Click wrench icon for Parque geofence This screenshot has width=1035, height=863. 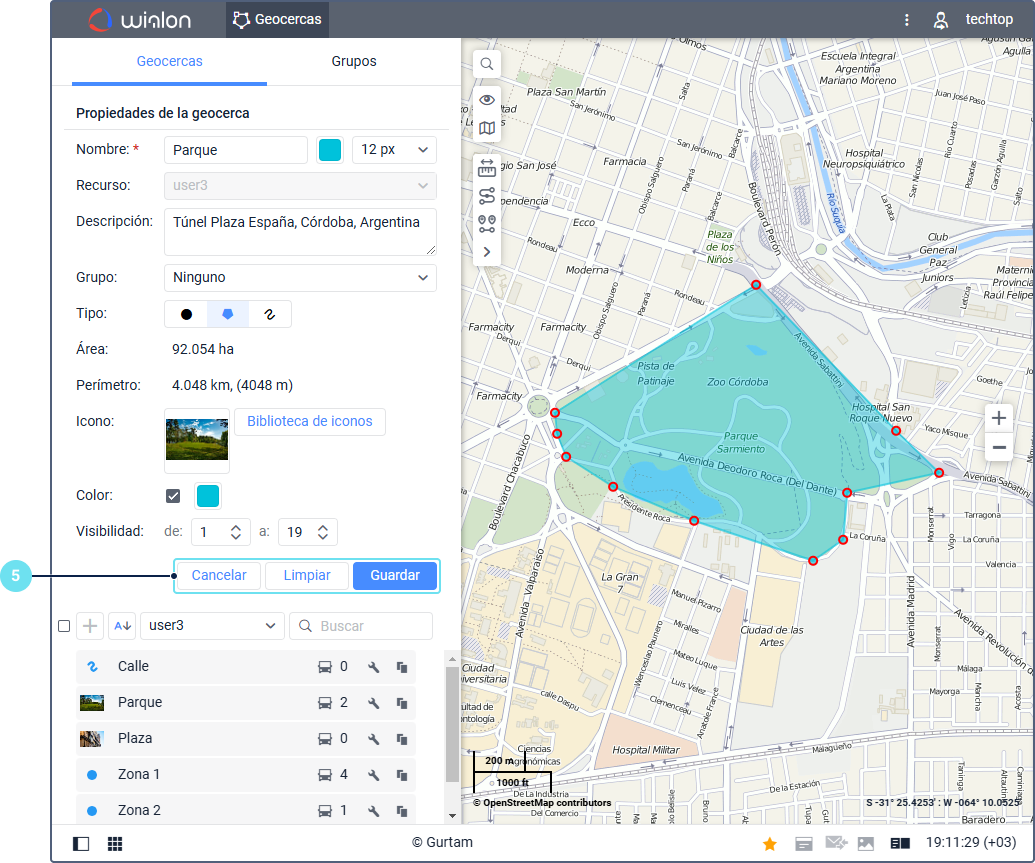tap(374, 703)
